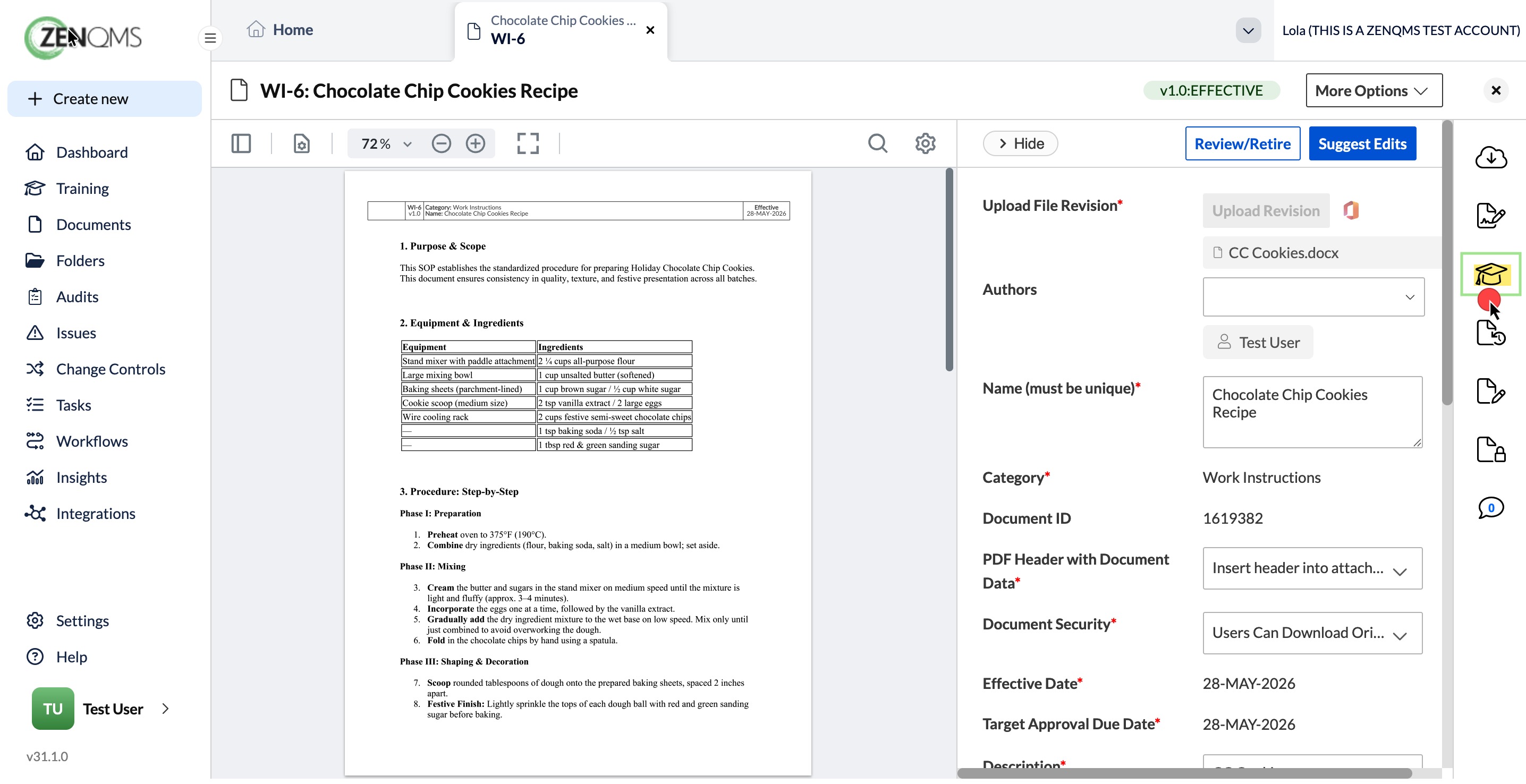Click the Effective Date value 28-MAY-2026
Image resolution: width=1526 pixels, height=784 pixels.
coord(1248,683)
